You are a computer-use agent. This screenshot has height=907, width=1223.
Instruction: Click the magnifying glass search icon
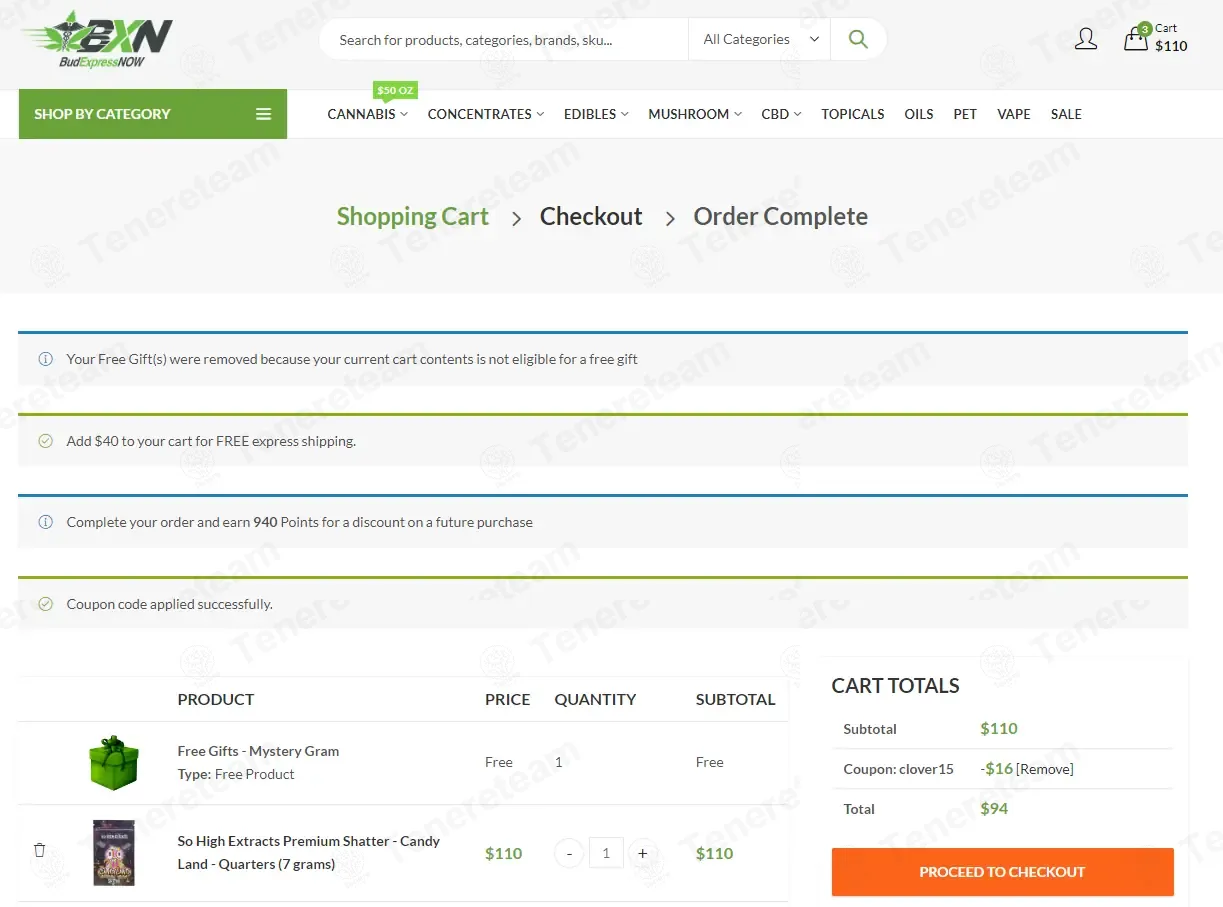[857, 39]
